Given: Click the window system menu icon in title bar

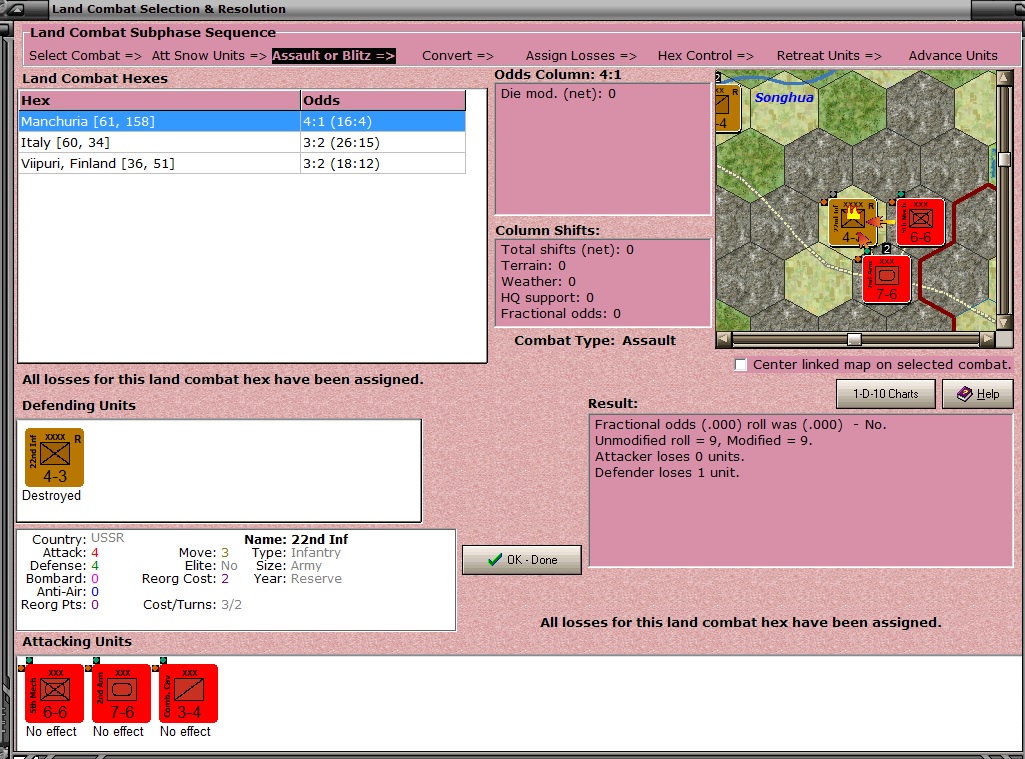Looking at the screenshot, I should (x=16, y=9).
